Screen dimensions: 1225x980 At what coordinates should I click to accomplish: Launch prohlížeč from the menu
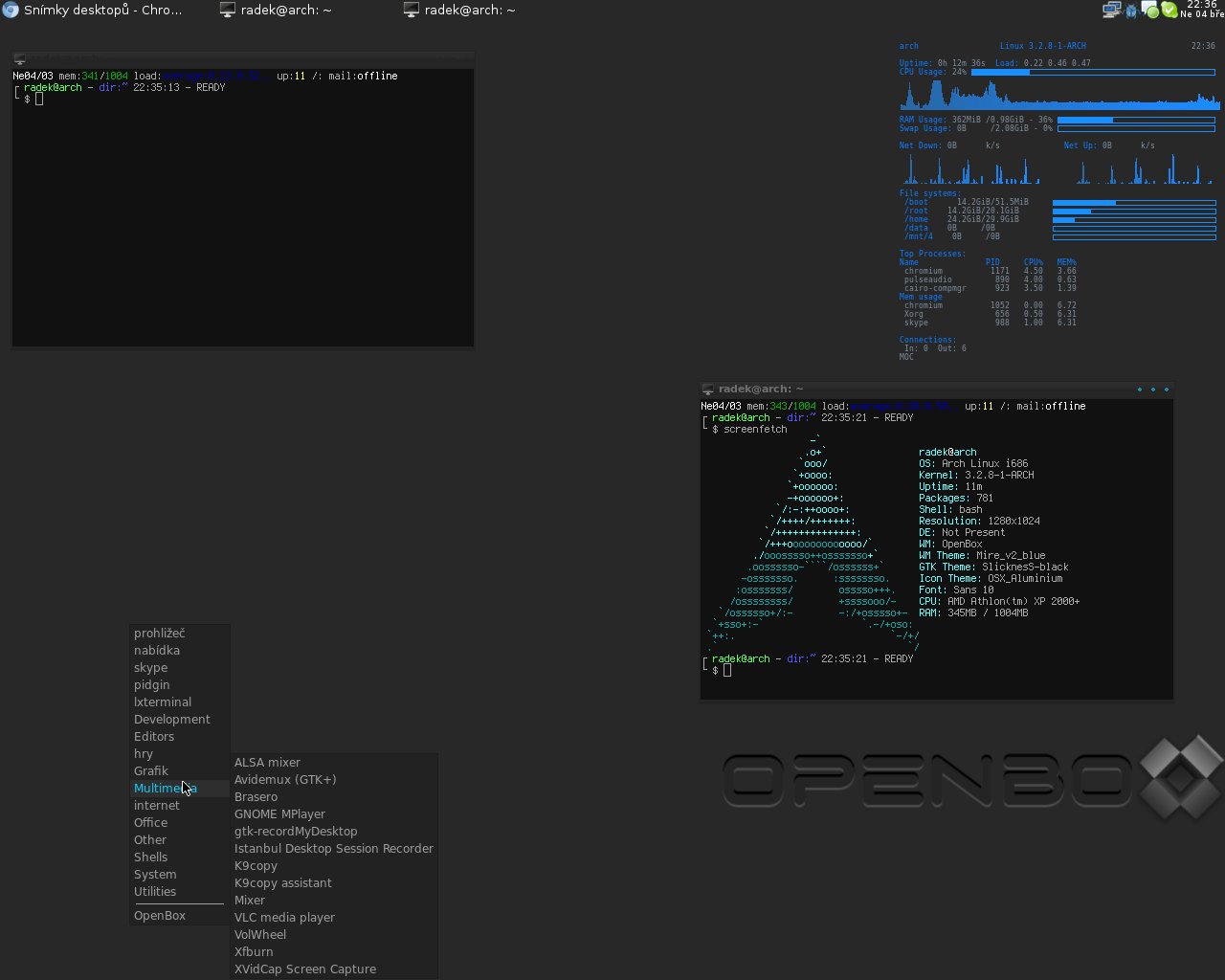180,634
